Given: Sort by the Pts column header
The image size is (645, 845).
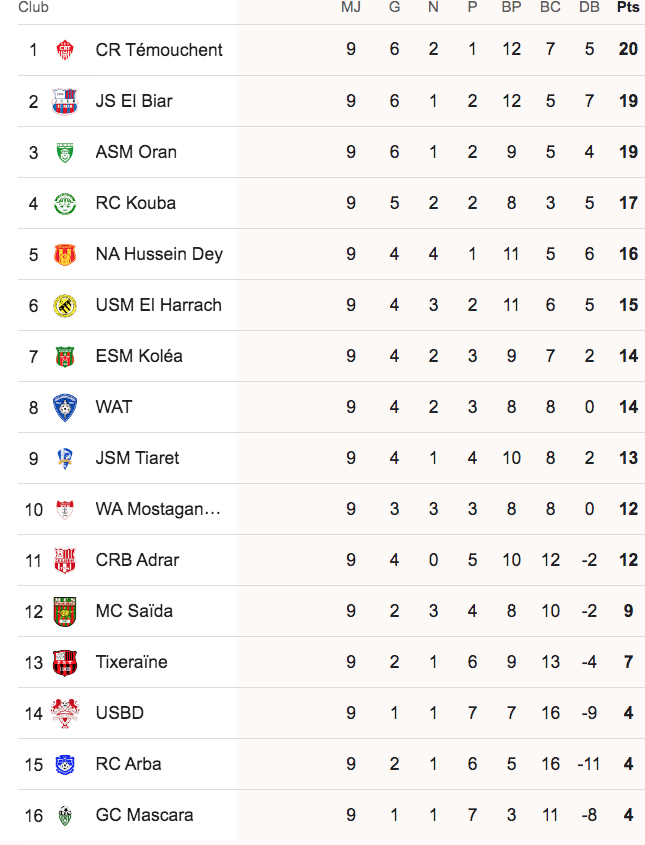Looking at the screenshot, I should pos(628,7).
